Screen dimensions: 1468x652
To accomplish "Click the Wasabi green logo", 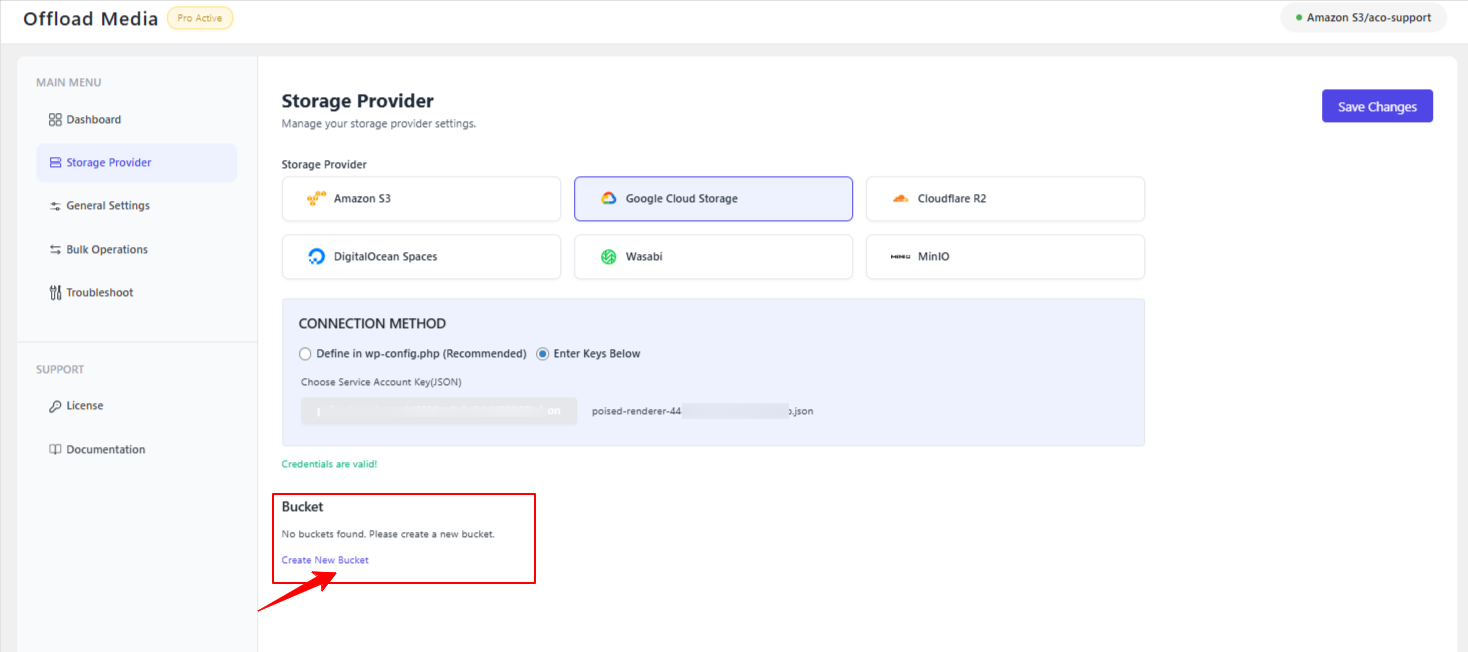I will click(608, 257).
